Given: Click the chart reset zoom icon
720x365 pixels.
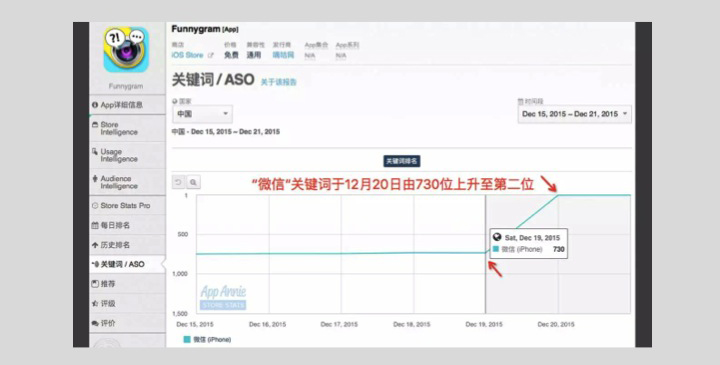Looking at the screenshot, I should point(178,182).
